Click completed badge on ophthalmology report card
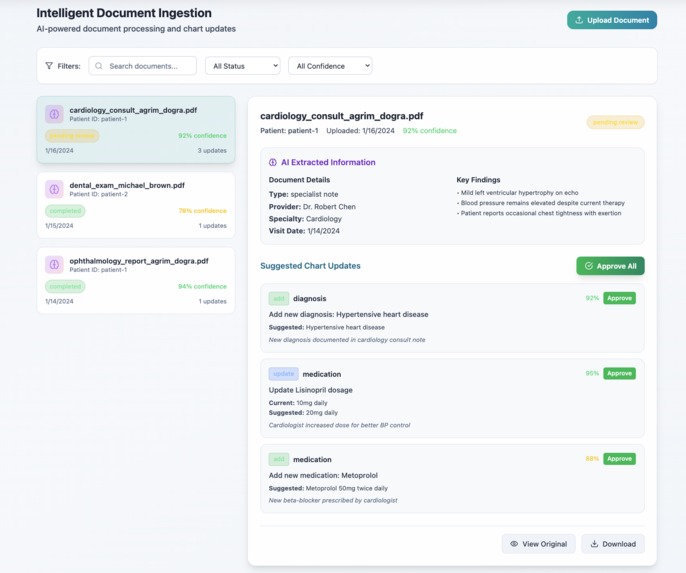This screenshot has height=573, width=686. [65, 286]
